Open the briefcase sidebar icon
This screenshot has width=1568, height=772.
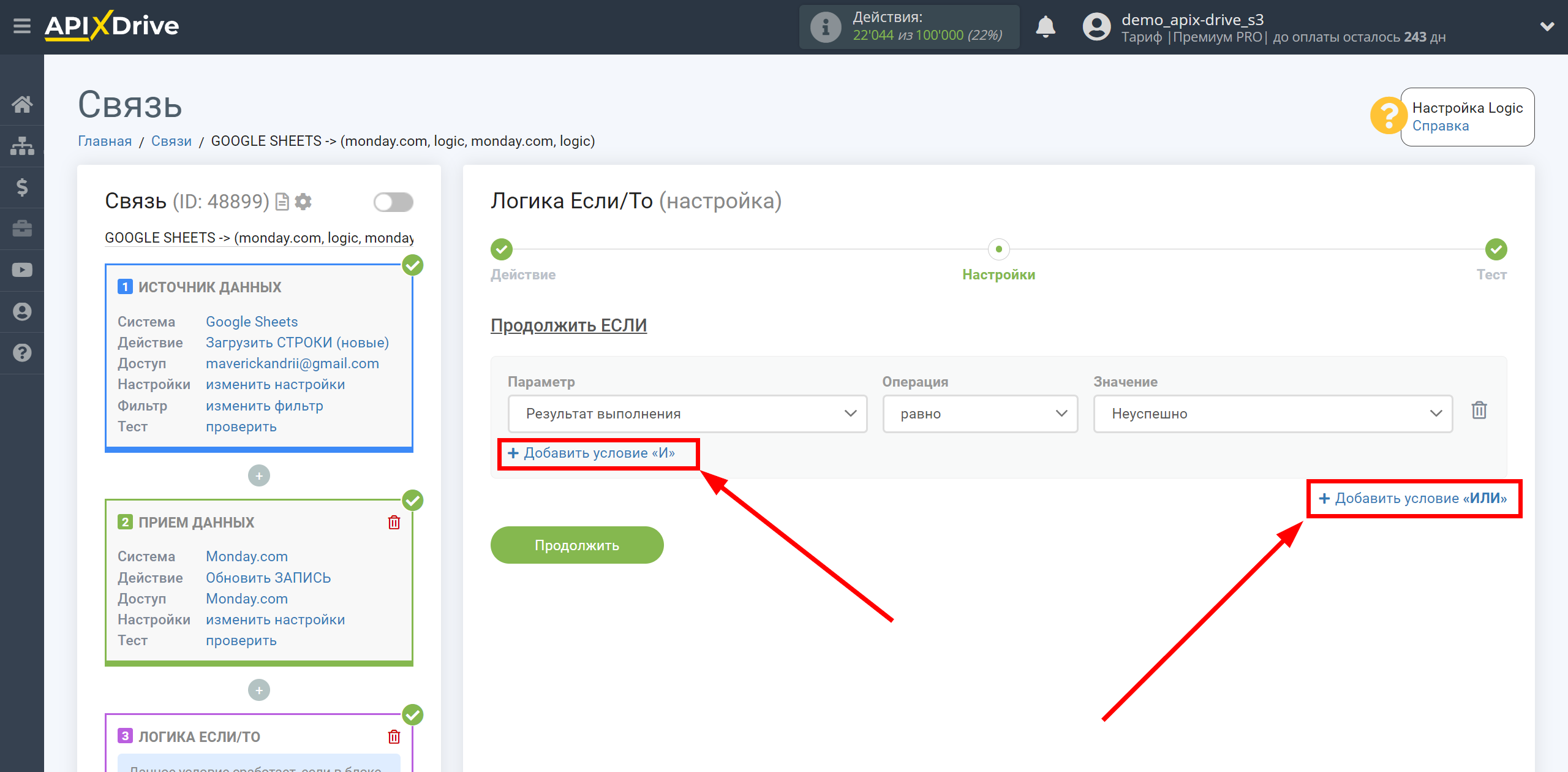22,229
